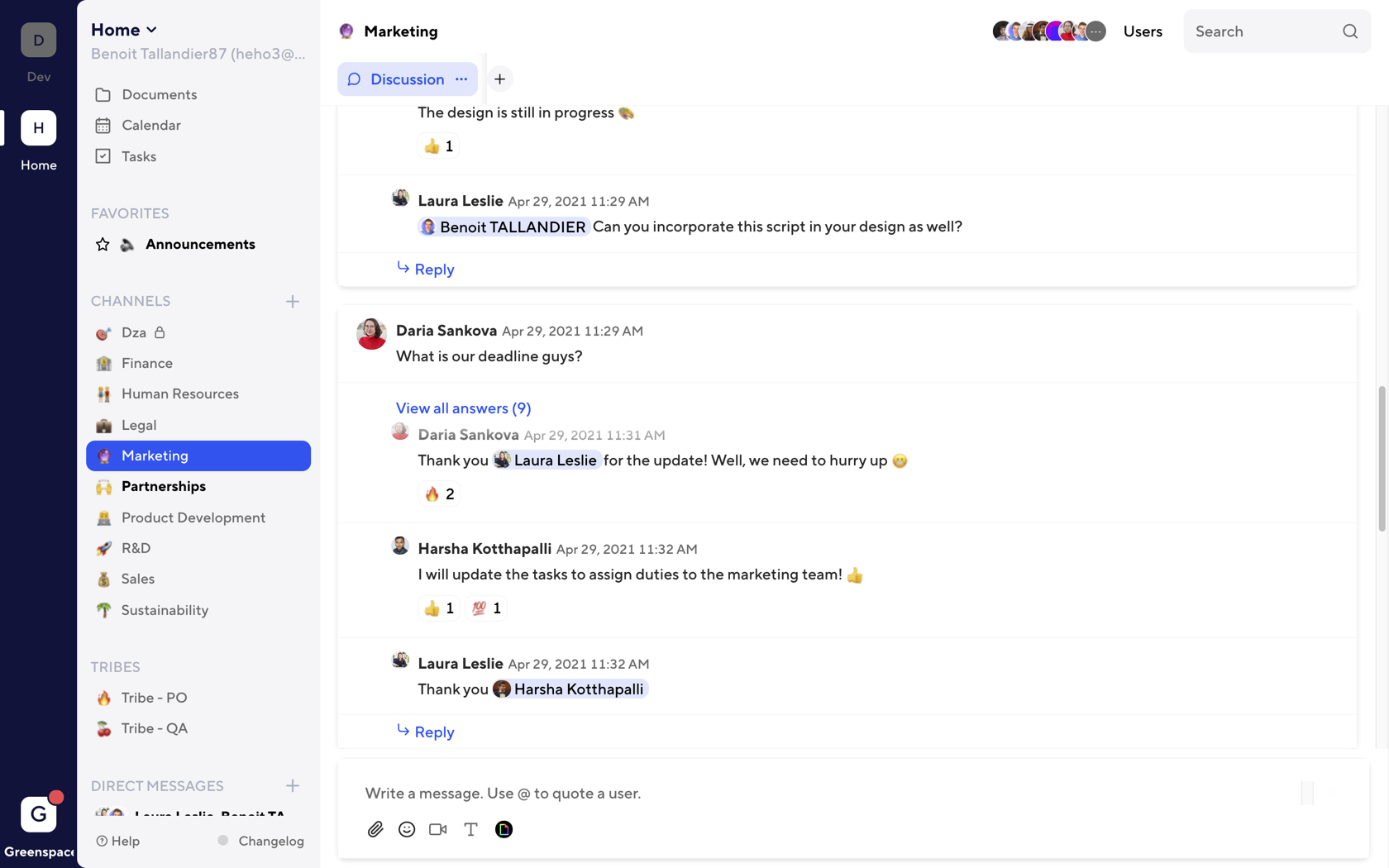Screen dimensions: 1389x868
Task: Toggle the thumbs-up reaction on Harsha's message
Action: pyautogui.click(x=438, y=608)
